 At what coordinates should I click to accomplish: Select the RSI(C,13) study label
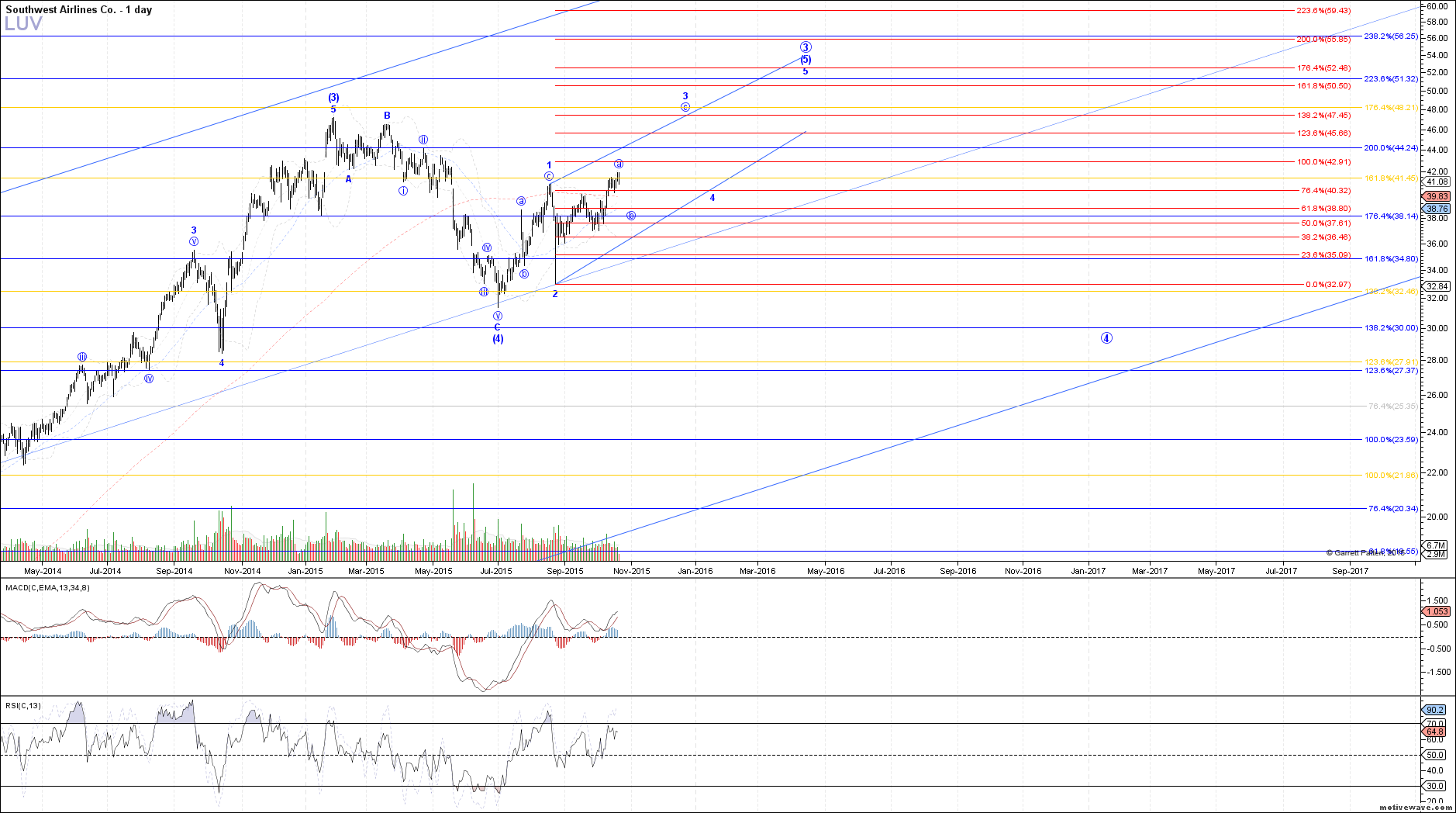pyautogui.click(x=23, y=706)
